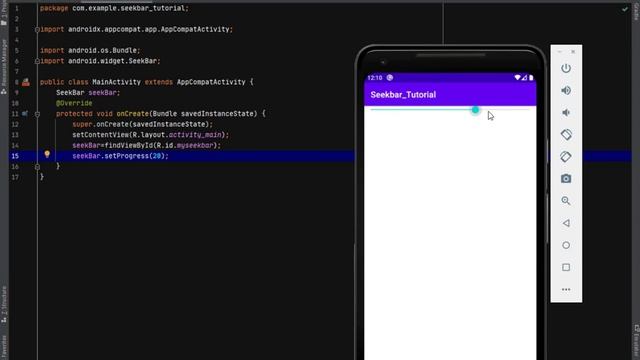Open the Resource Manager side tab
The image size is (640, 360).
(4, 67)
